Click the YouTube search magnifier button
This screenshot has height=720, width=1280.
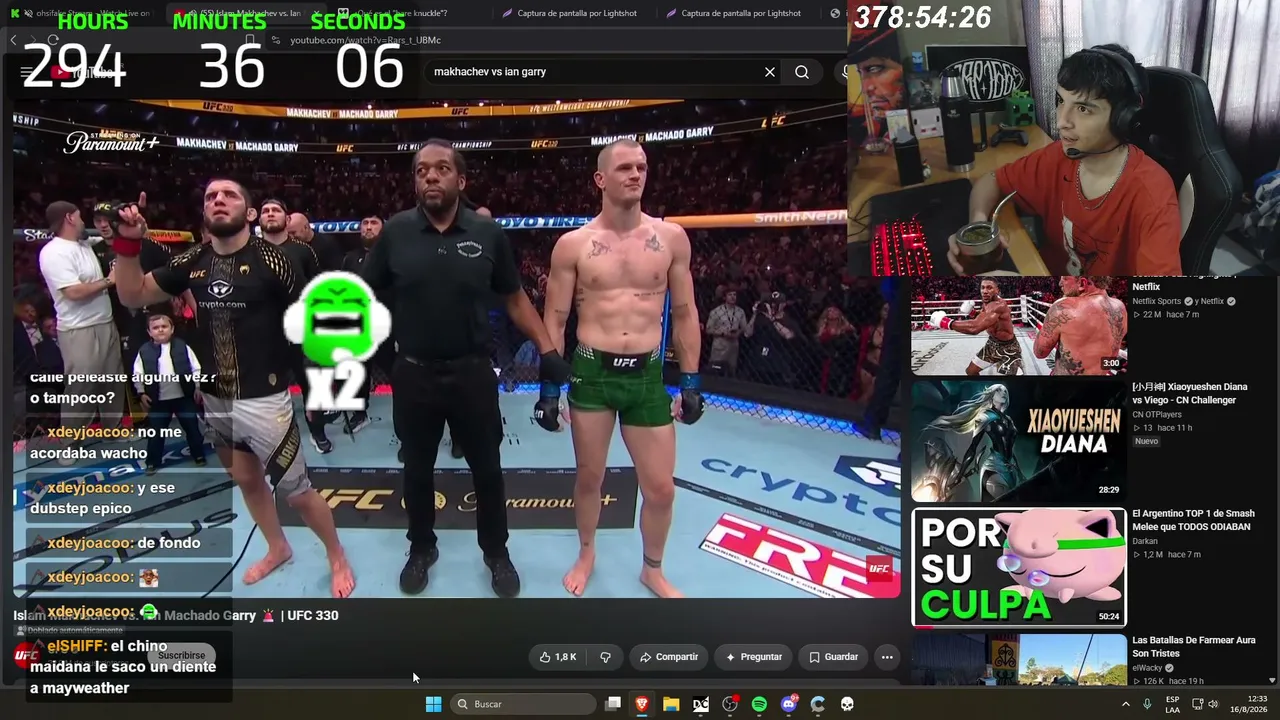[x=802, y=72]
